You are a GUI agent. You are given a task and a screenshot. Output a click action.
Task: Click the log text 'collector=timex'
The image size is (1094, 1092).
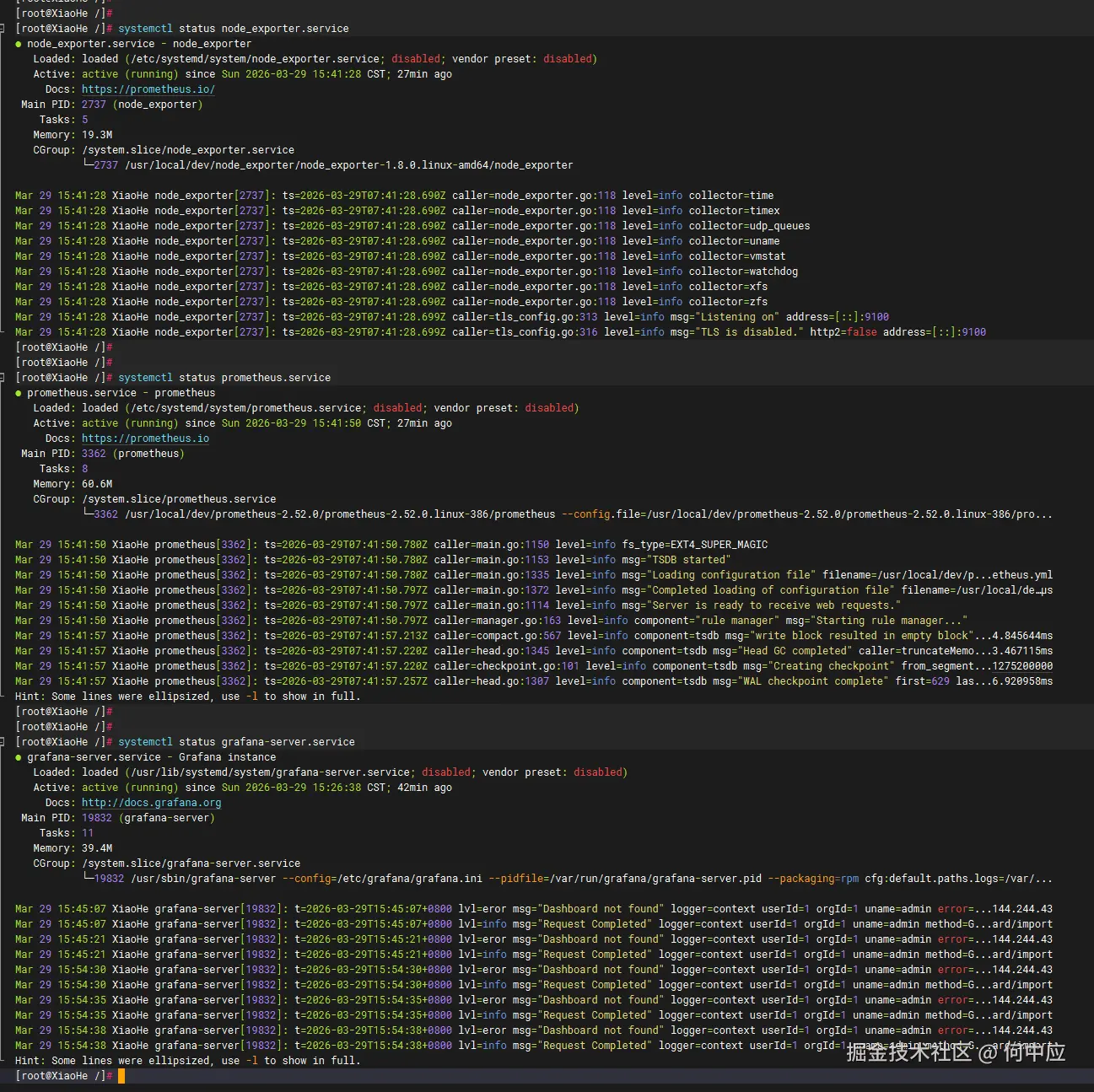735,211
